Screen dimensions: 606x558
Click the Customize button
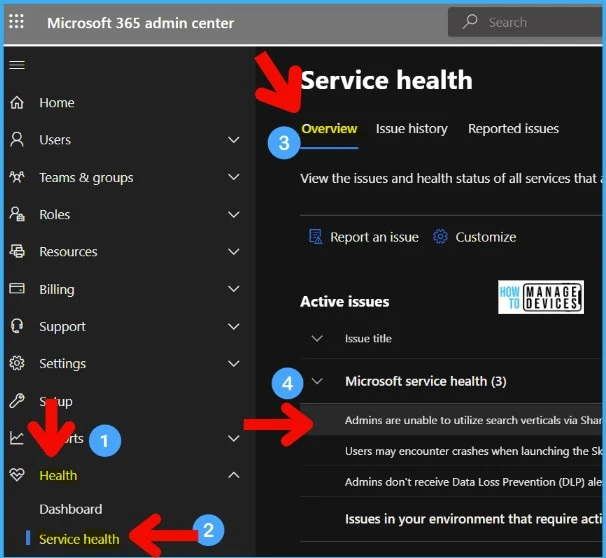click(x=474, y=236)
